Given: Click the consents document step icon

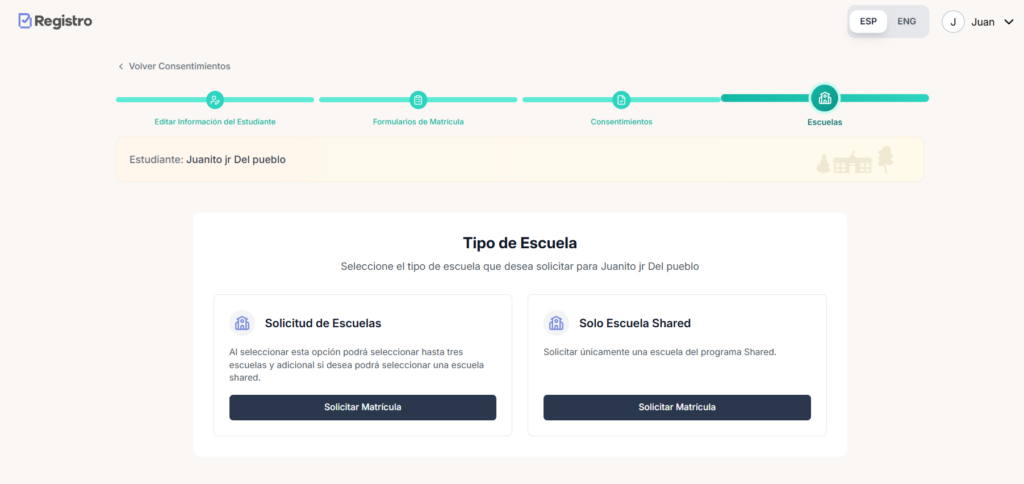Looking at the screenshot, I should 621,100.
